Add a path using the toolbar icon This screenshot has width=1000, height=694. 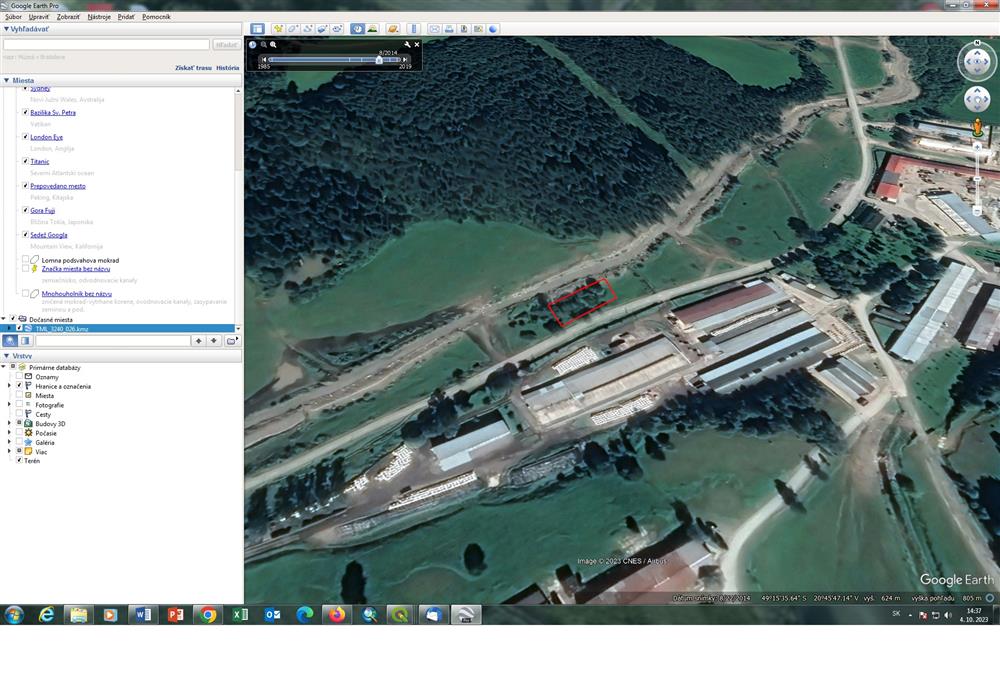click(x=308, y=29)
